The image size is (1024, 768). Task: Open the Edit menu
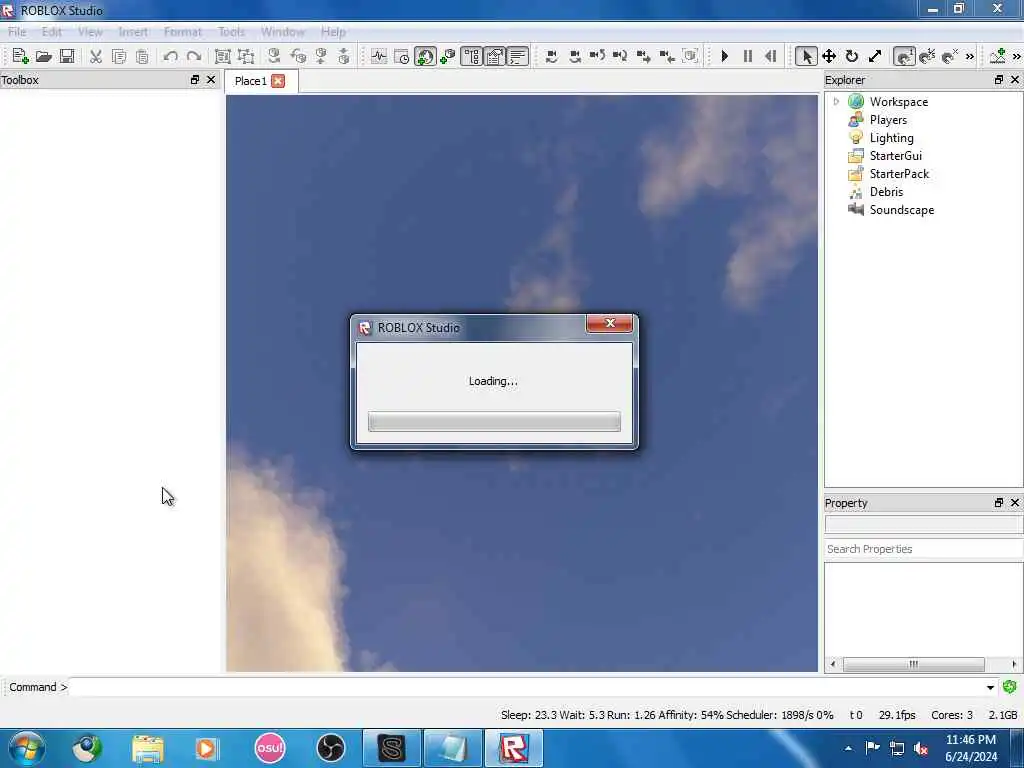point(52,31)
